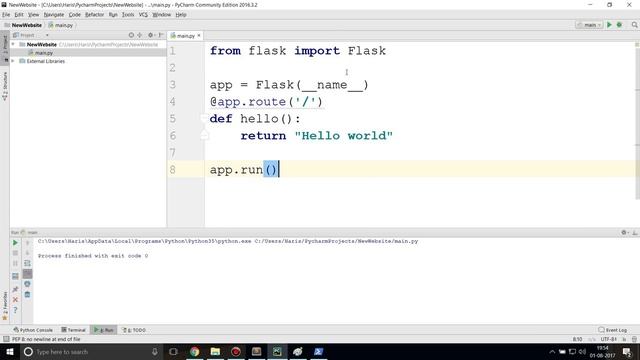The width and height of the screenshot is (640, 360).
Task: Click the UTF-8 encoding in status bar
Action: 609,339
